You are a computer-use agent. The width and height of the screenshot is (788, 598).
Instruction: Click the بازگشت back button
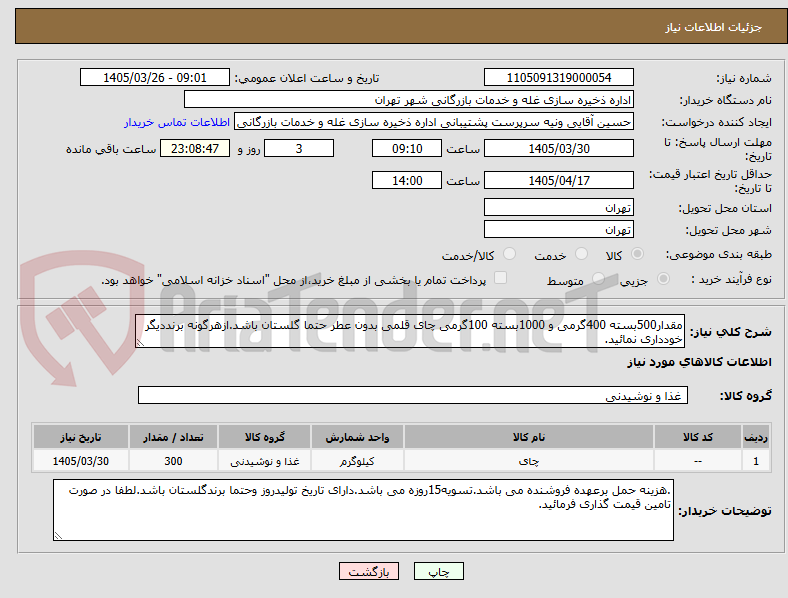(369, 571)
